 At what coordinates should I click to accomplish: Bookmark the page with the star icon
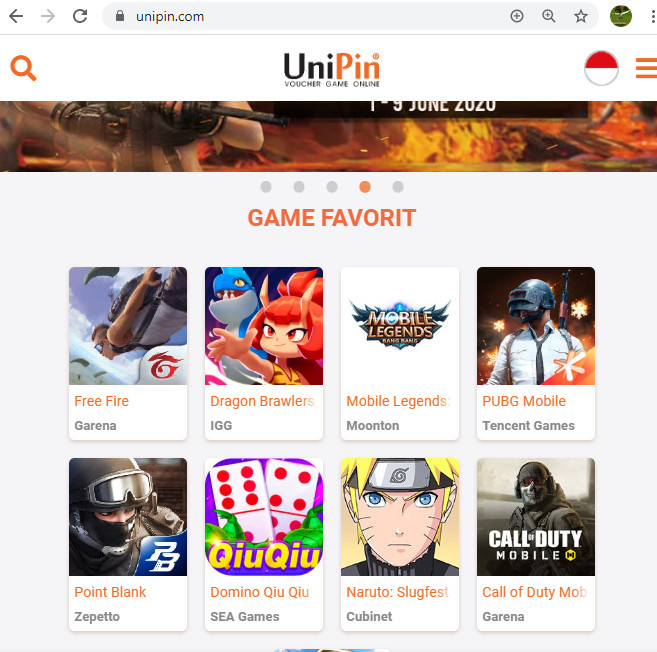coord(581,16)
